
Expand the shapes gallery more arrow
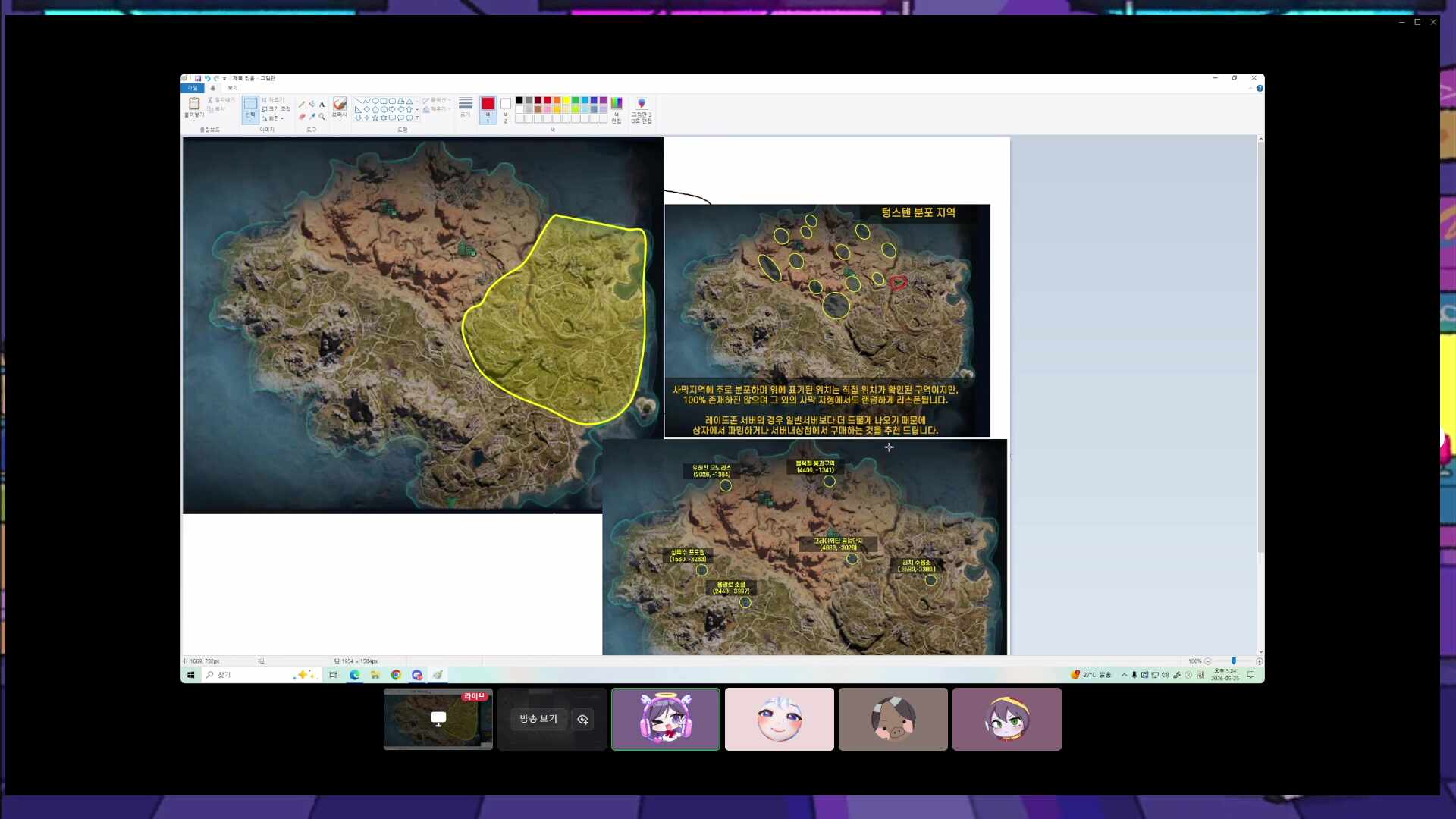tap(417, 118)
